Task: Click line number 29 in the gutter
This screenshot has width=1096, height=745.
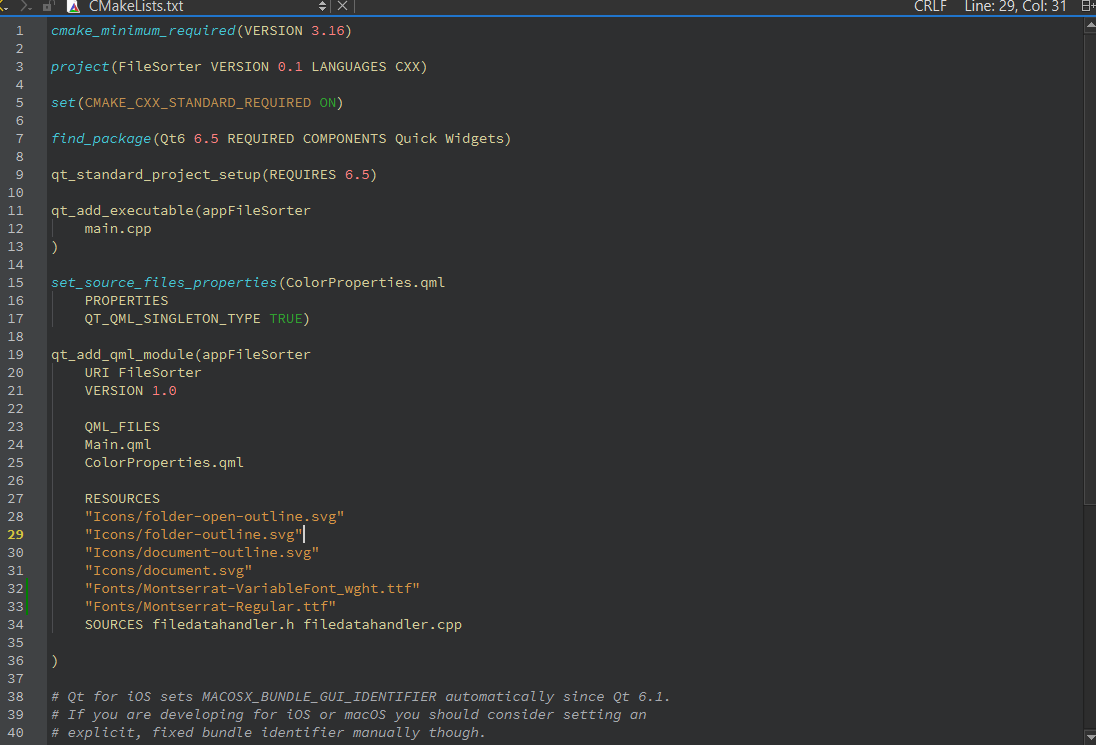Action: [16, 535]
